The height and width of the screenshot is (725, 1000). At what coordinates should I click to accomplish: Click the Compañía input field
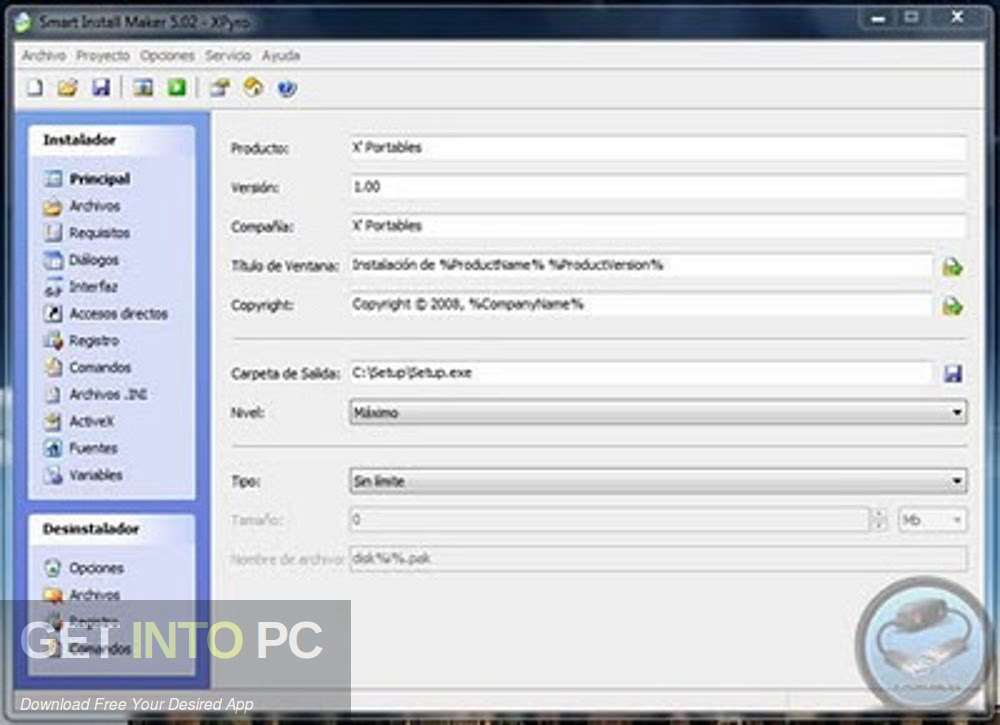pyautogui.click(x=658, y=226)
